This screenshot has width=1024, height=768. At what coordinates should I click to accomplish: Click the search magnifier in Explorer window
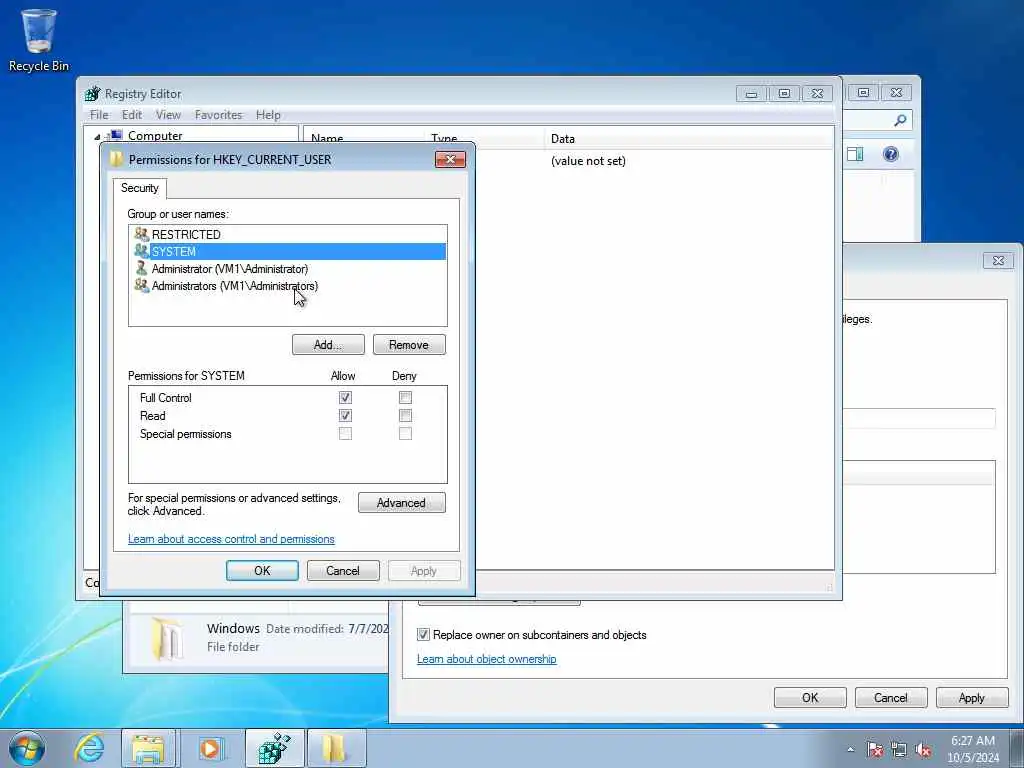click(x=900, y=120)
